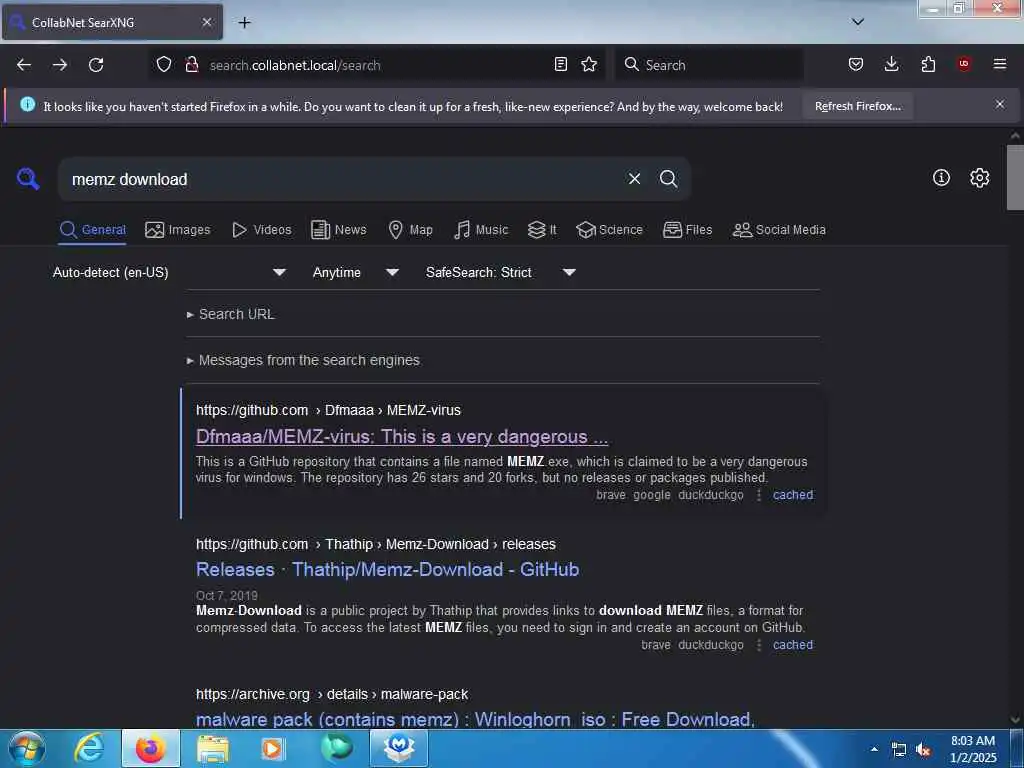Launch Windows Media Player from taskbar

273,748
